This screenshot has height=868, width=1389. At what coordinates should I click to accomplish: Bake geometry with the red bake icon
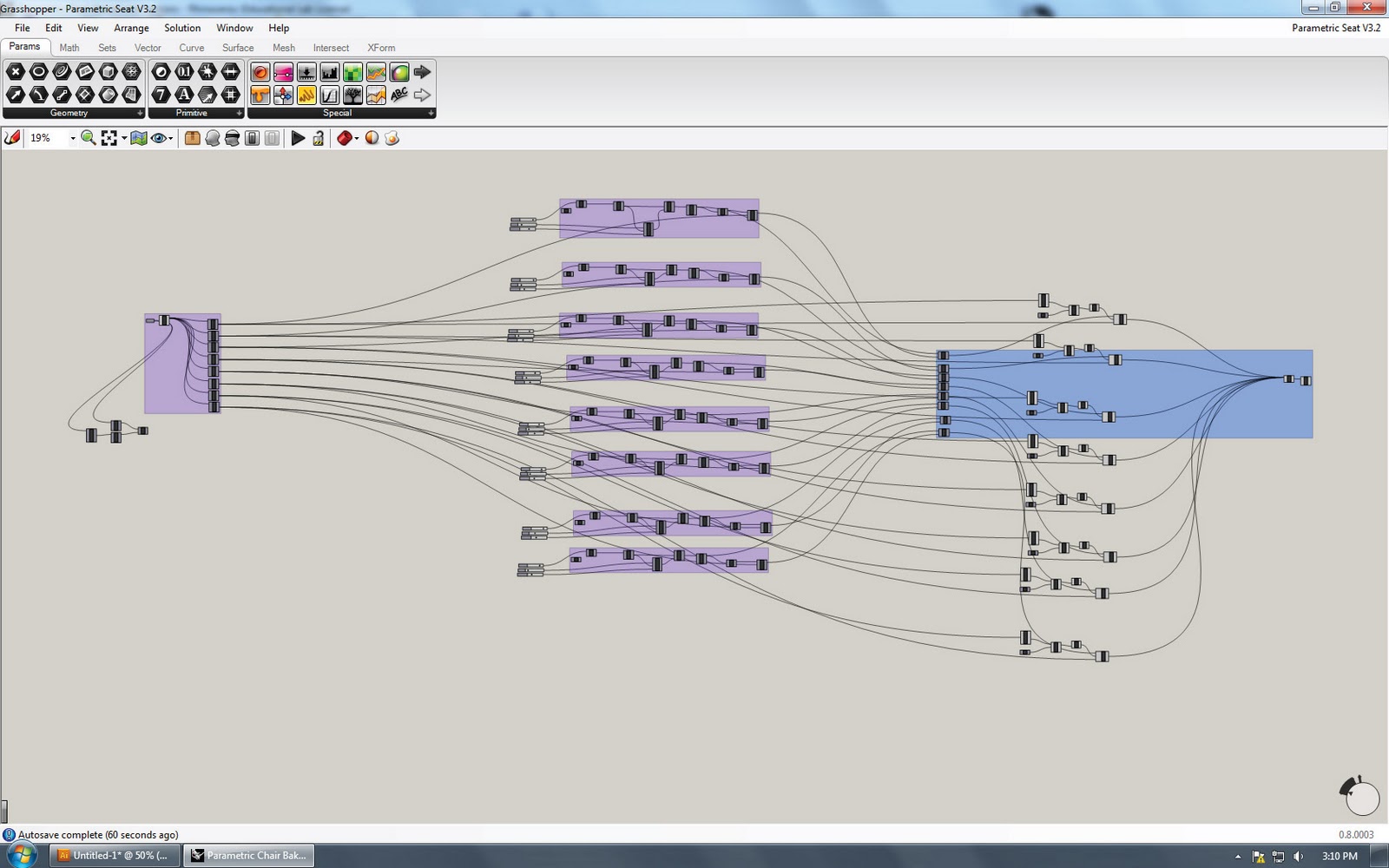[346, 137]
